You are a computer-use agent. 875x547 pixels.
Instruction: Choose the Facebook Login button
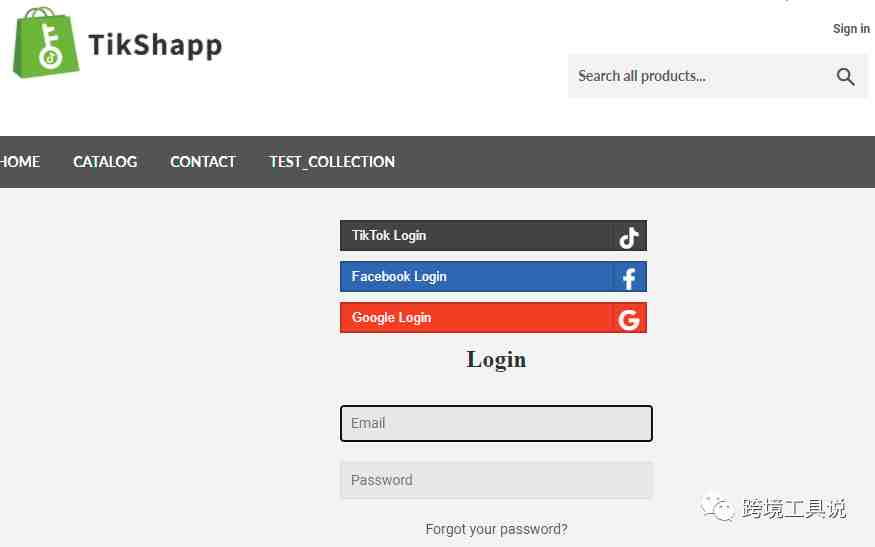493,277
